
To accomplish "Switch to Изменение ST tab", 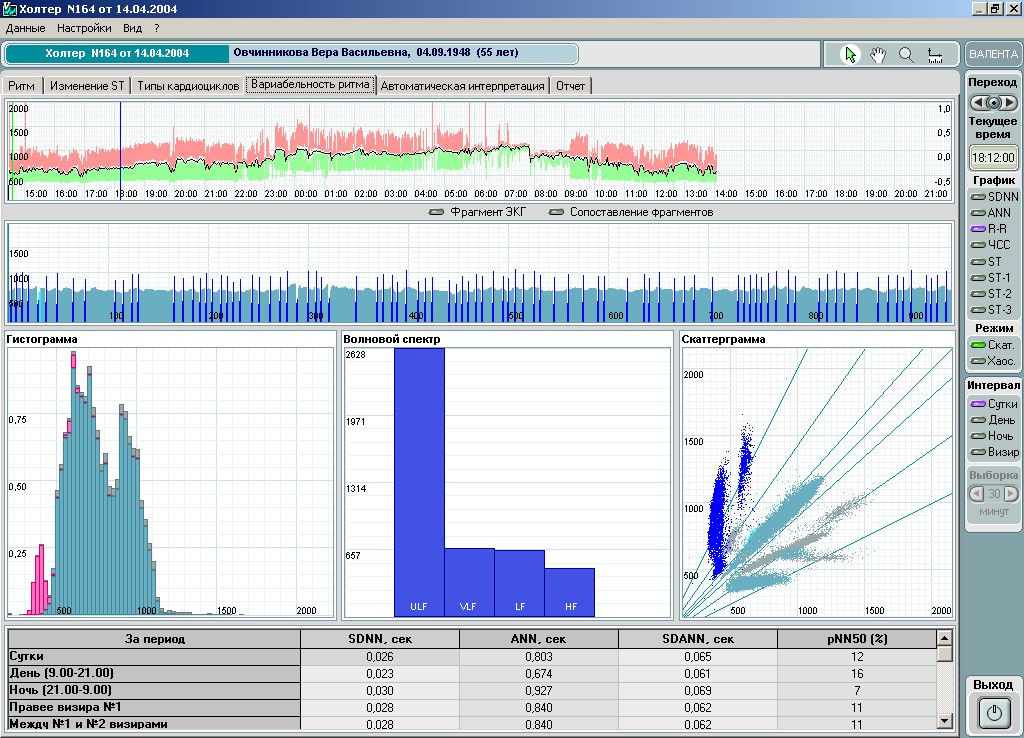I will point(87,86).
